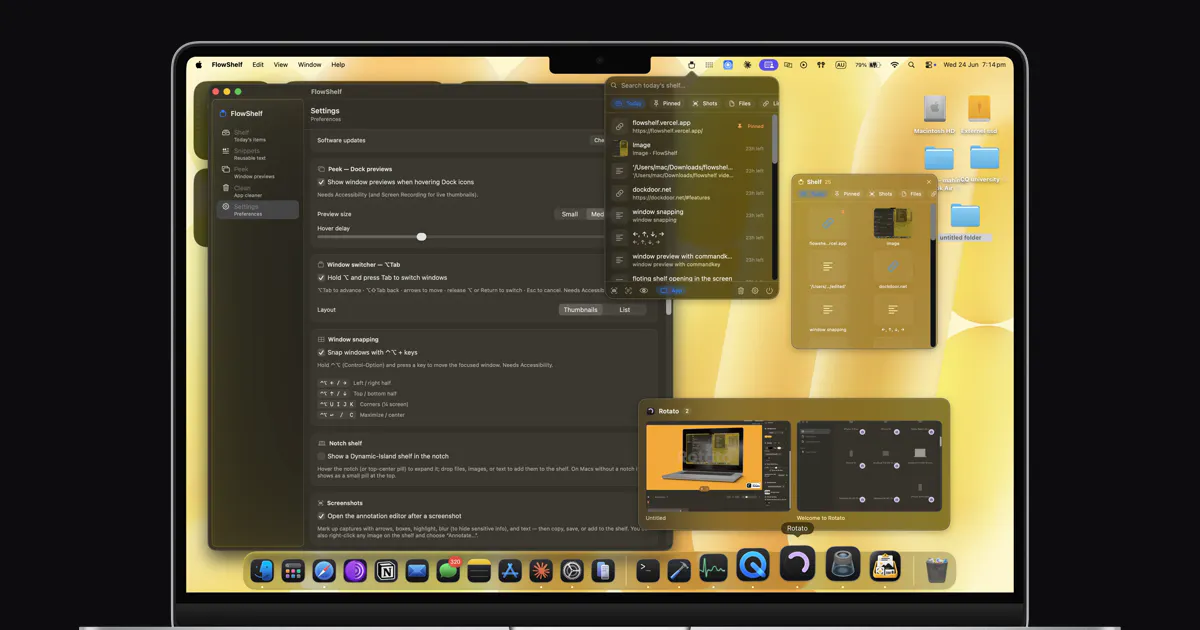1200x630 pixels.
Task: Click the power icon in shelf popup
Action: pyautogui.click(x=769, y=291)
